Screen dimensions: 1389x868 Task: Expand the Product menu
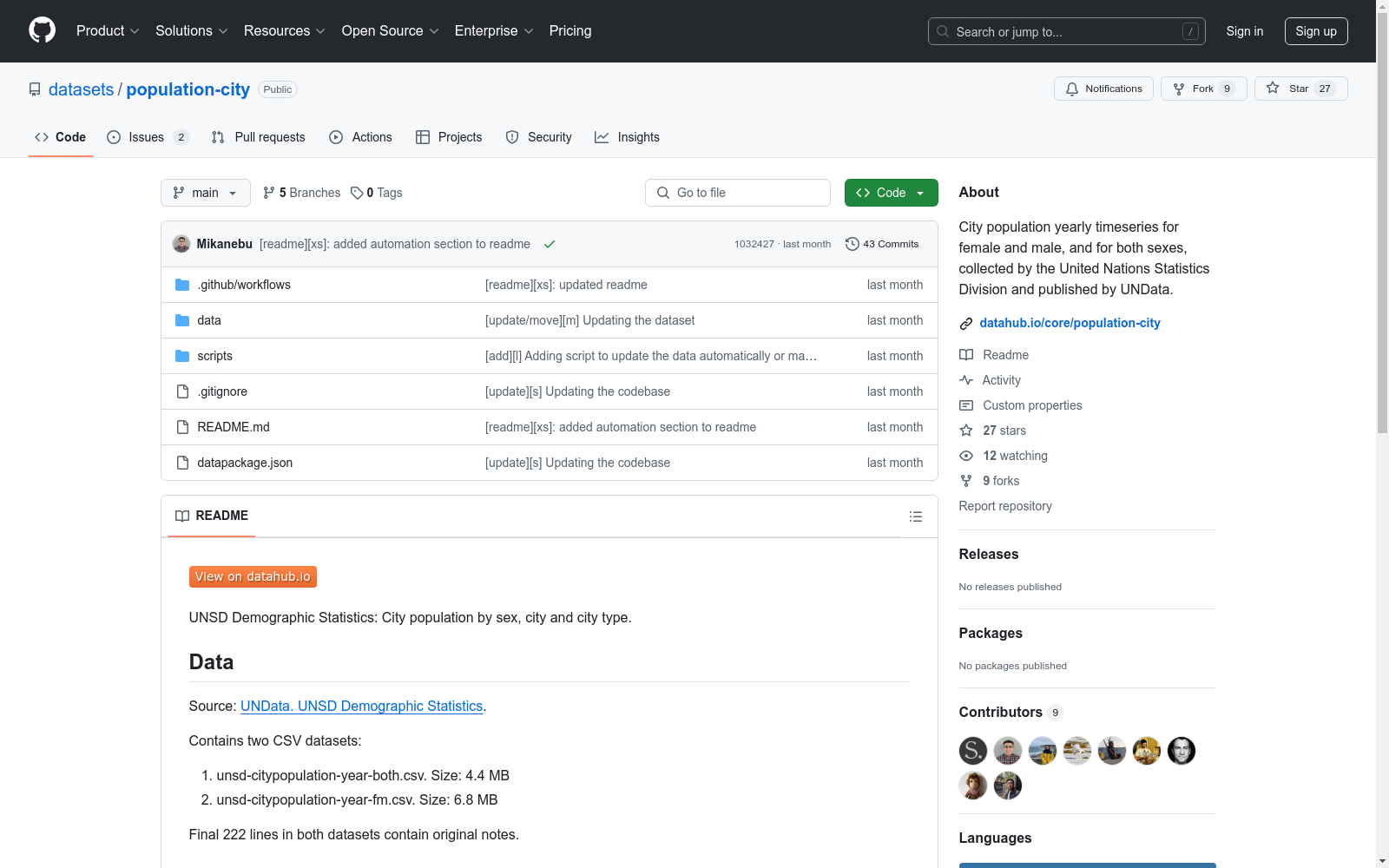[108, 30]
